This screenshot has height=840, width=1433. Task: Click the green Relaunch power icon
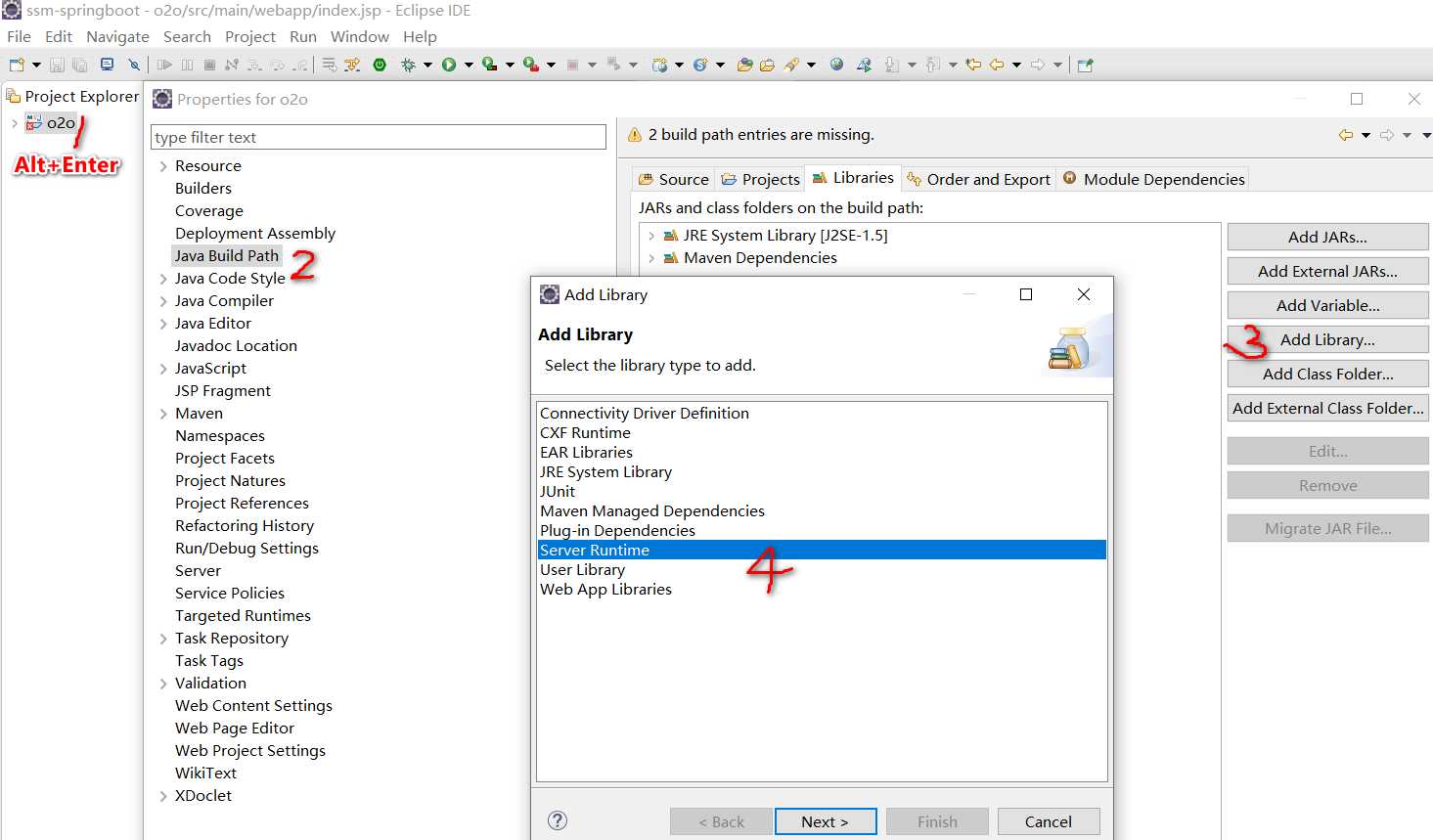point(380,65)
